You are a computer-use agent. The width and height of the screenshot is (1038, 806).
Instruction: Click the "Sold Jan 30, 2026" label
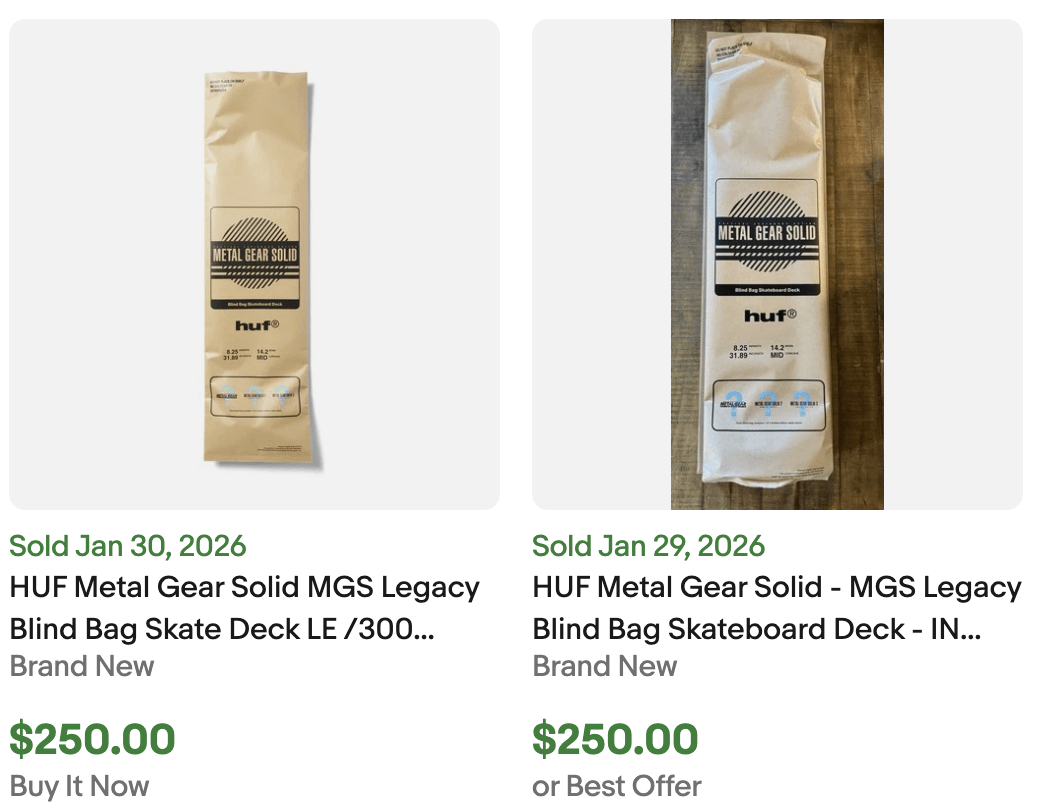pos(128,546)
